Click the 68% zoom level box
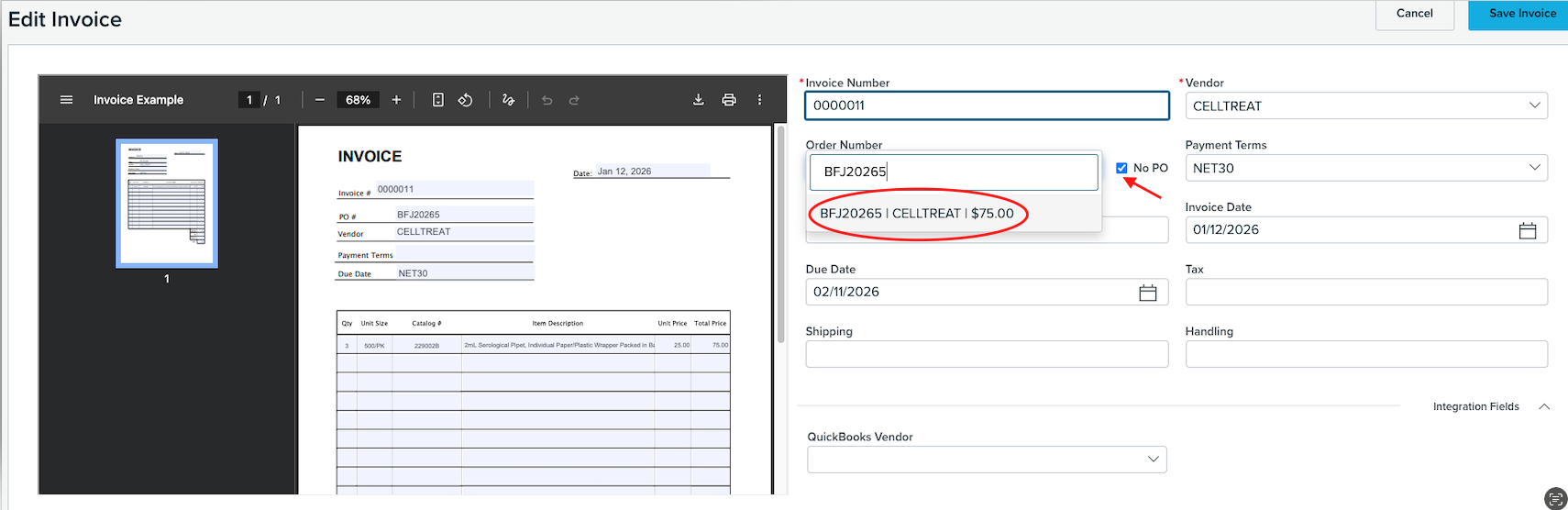1568x510 pixels. (358, 100)
